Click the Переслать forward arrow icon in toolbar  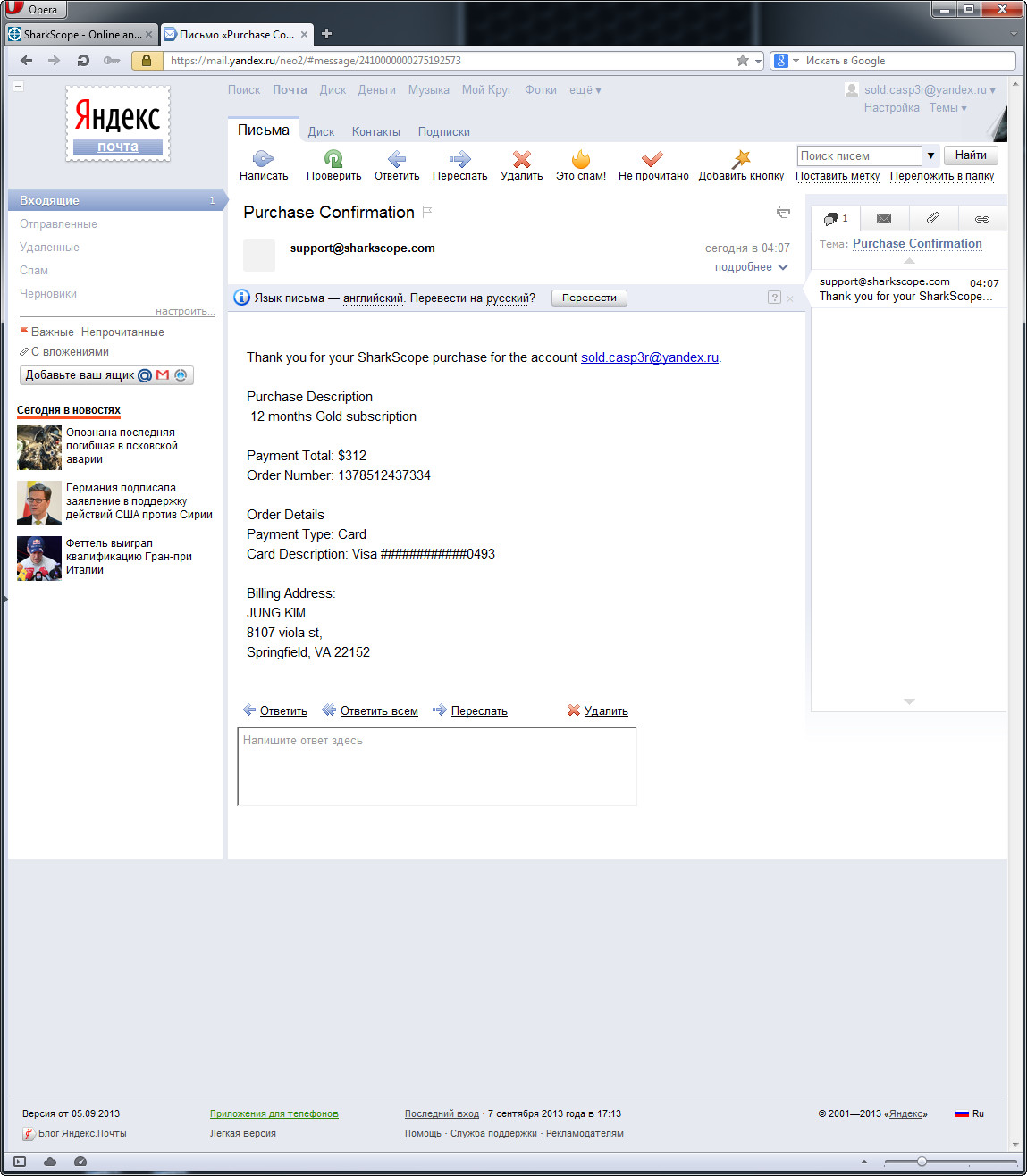click(x=459, y=159)
